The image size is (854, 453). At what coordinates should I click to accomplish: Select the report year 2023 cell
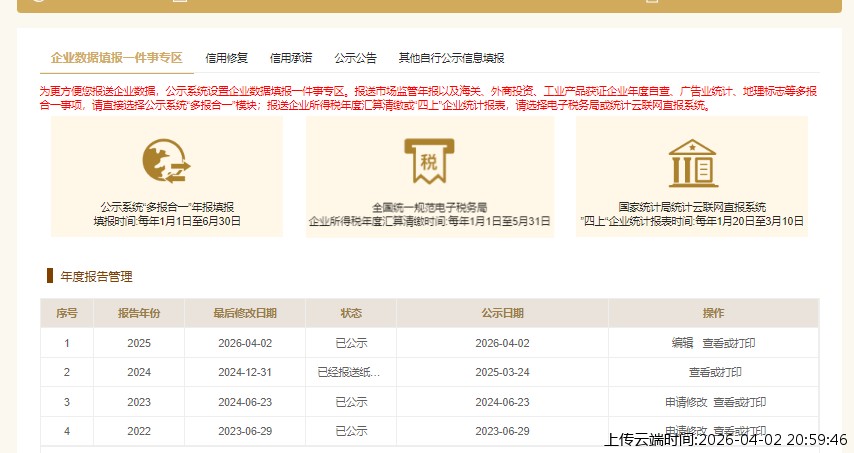[x=139, y=402]
